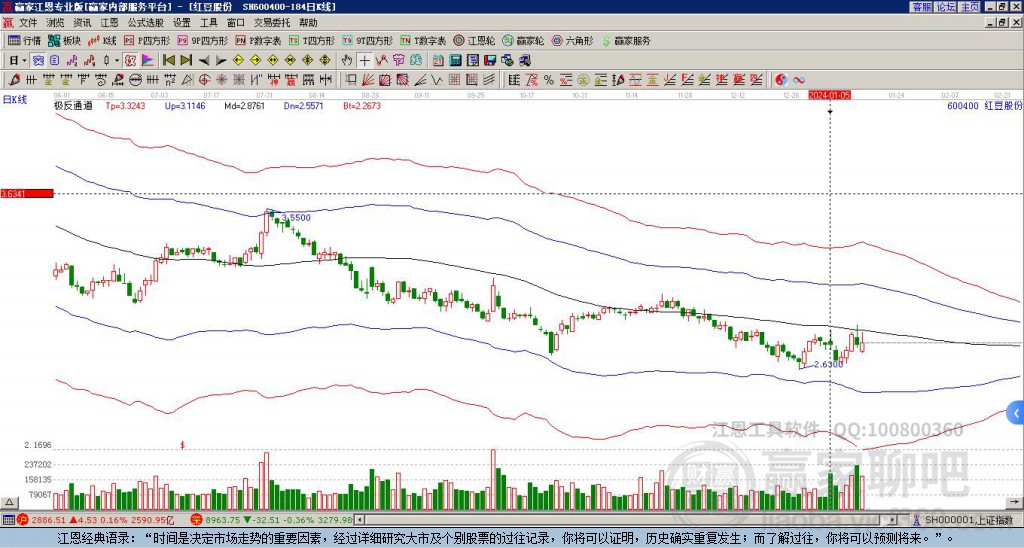
Task: Click the 行情 toolbar button
Action: pos(24,40)
